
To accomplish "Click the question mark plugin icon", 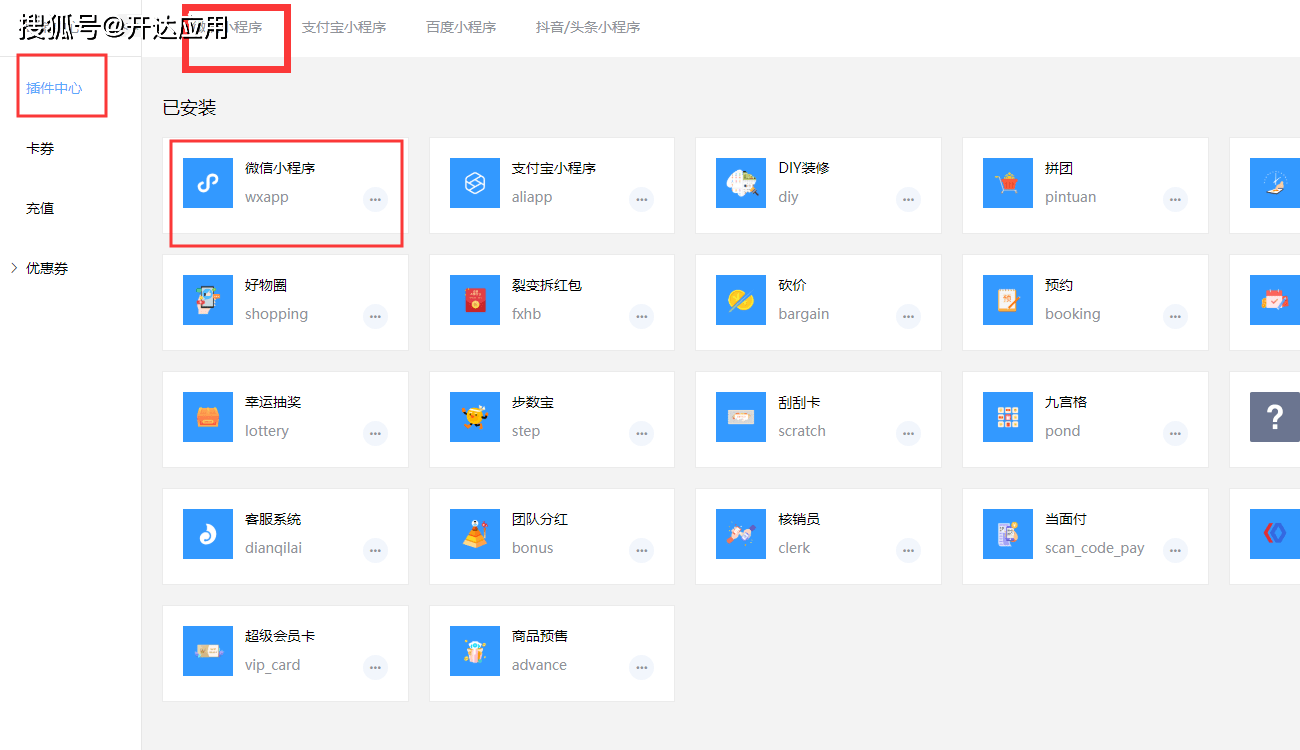I will pyautogui.click(x=1275, y=417).
